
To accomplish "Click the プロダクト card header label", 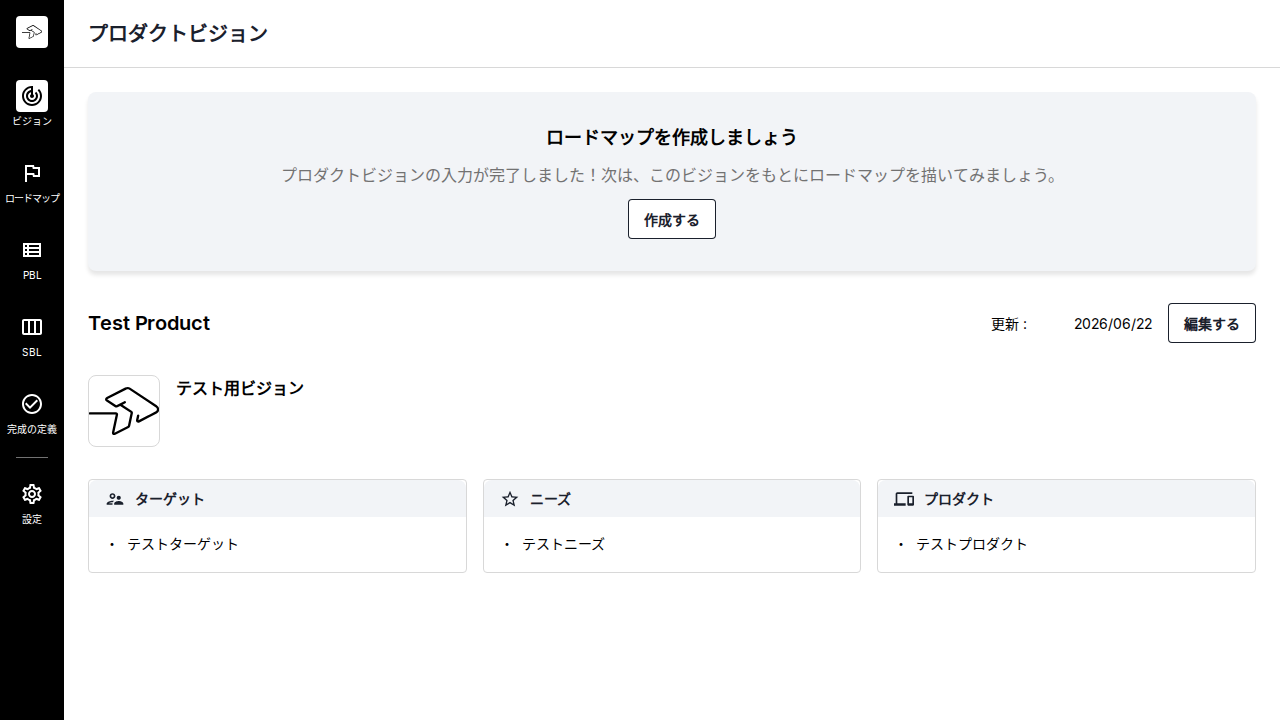I will tap(959, 499).
